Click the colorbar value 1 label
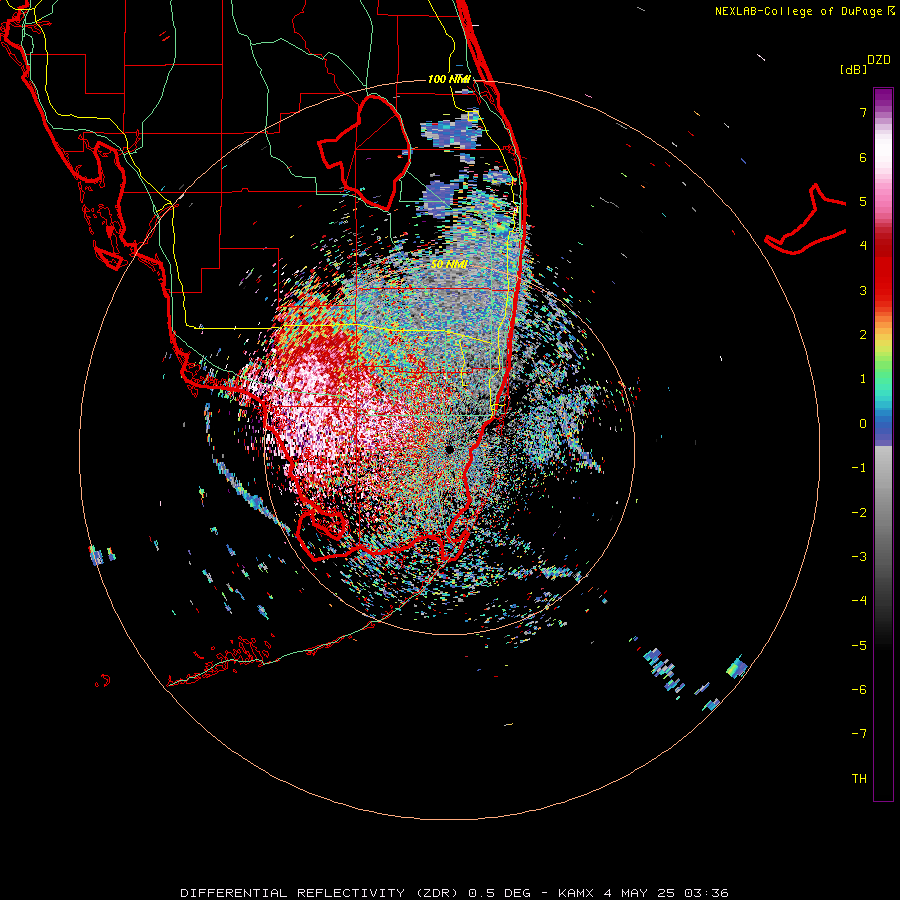The height and width of the screenshot is (900, 900). pos(863,378)
